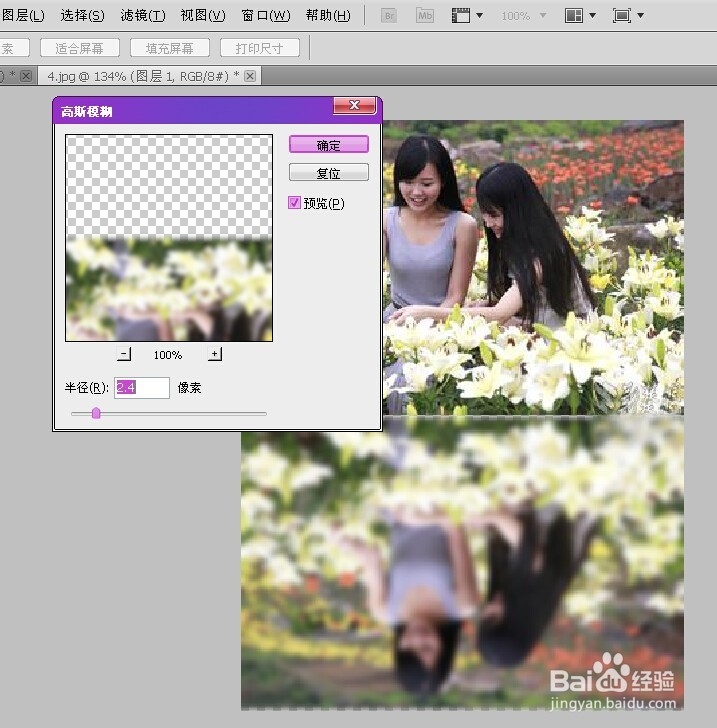Close the 4.jpg document tab
This screenshot has height=728, width=717.
point(250,76)
